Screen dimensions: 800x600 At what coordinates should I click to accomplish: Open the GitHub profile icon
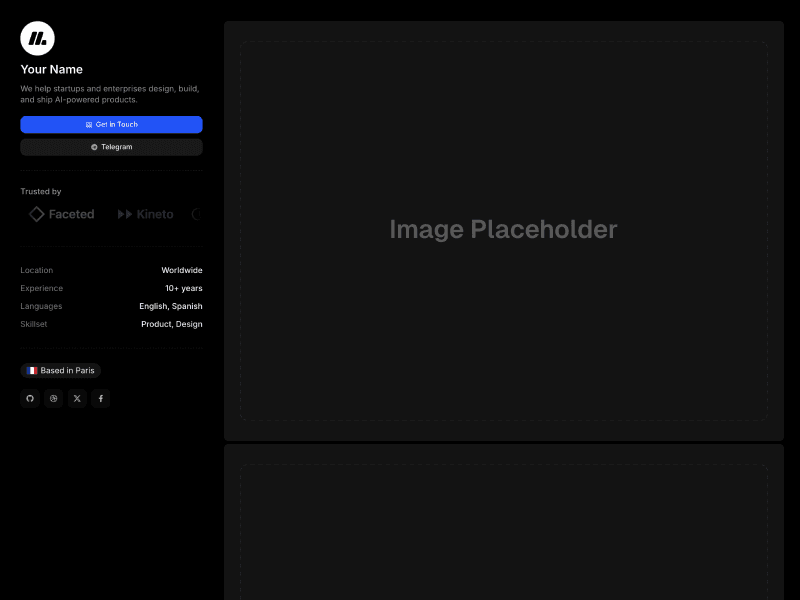tap(30, 398)
